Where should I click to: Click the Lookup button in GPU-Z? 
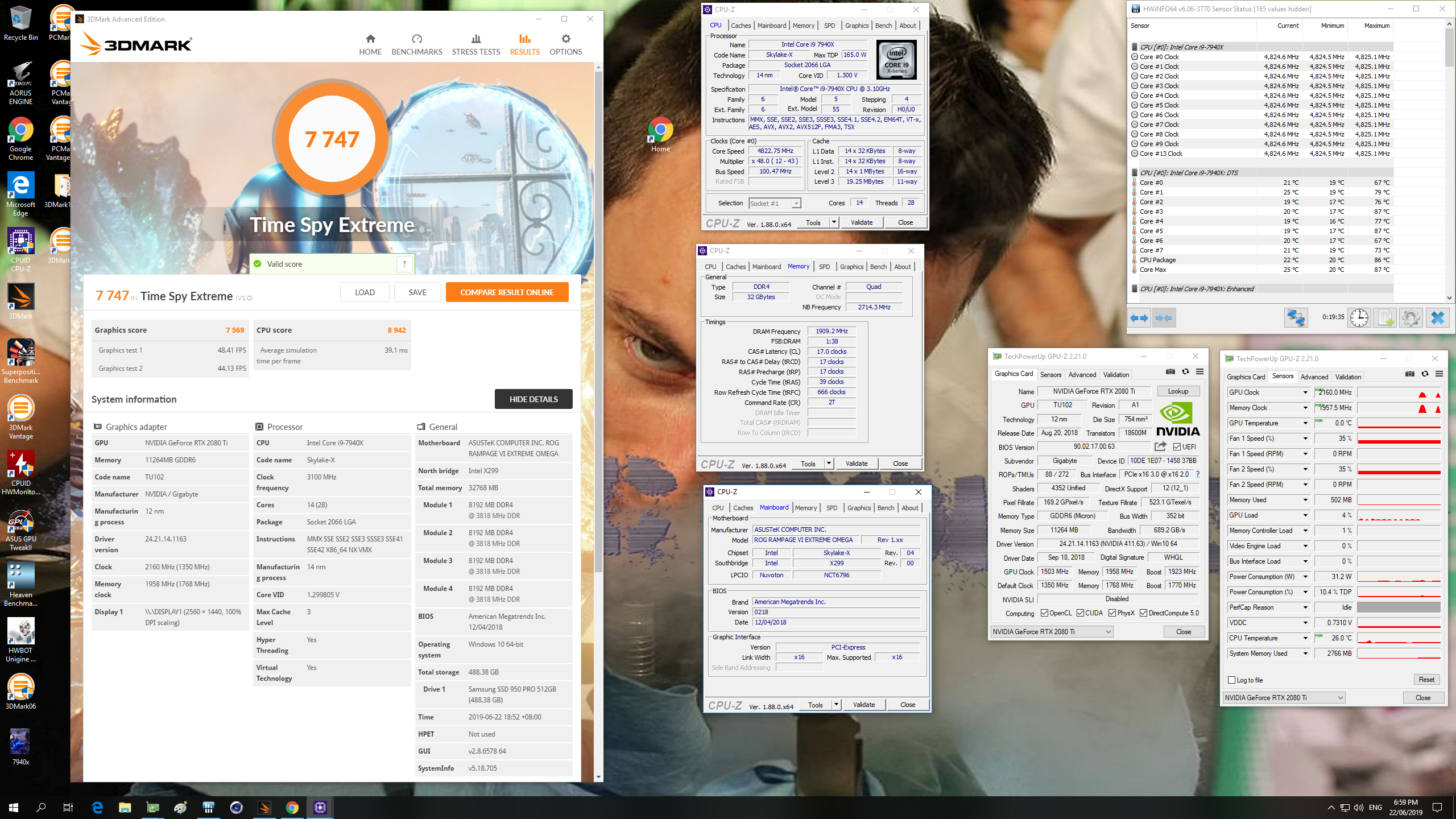(x=1178, y=391)
